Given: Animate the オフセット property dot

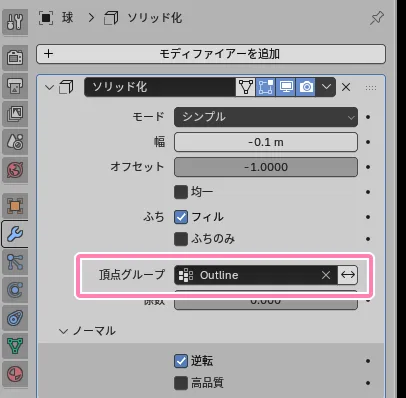Looking at the screenshot, I should coord(368,167).
